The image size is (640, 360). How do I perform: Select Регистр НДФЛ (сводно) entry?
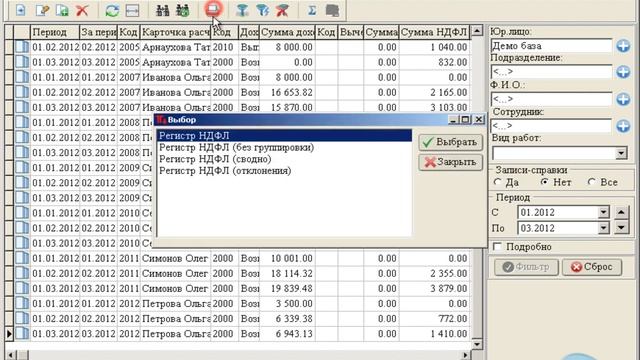click(x=215, y=159)
